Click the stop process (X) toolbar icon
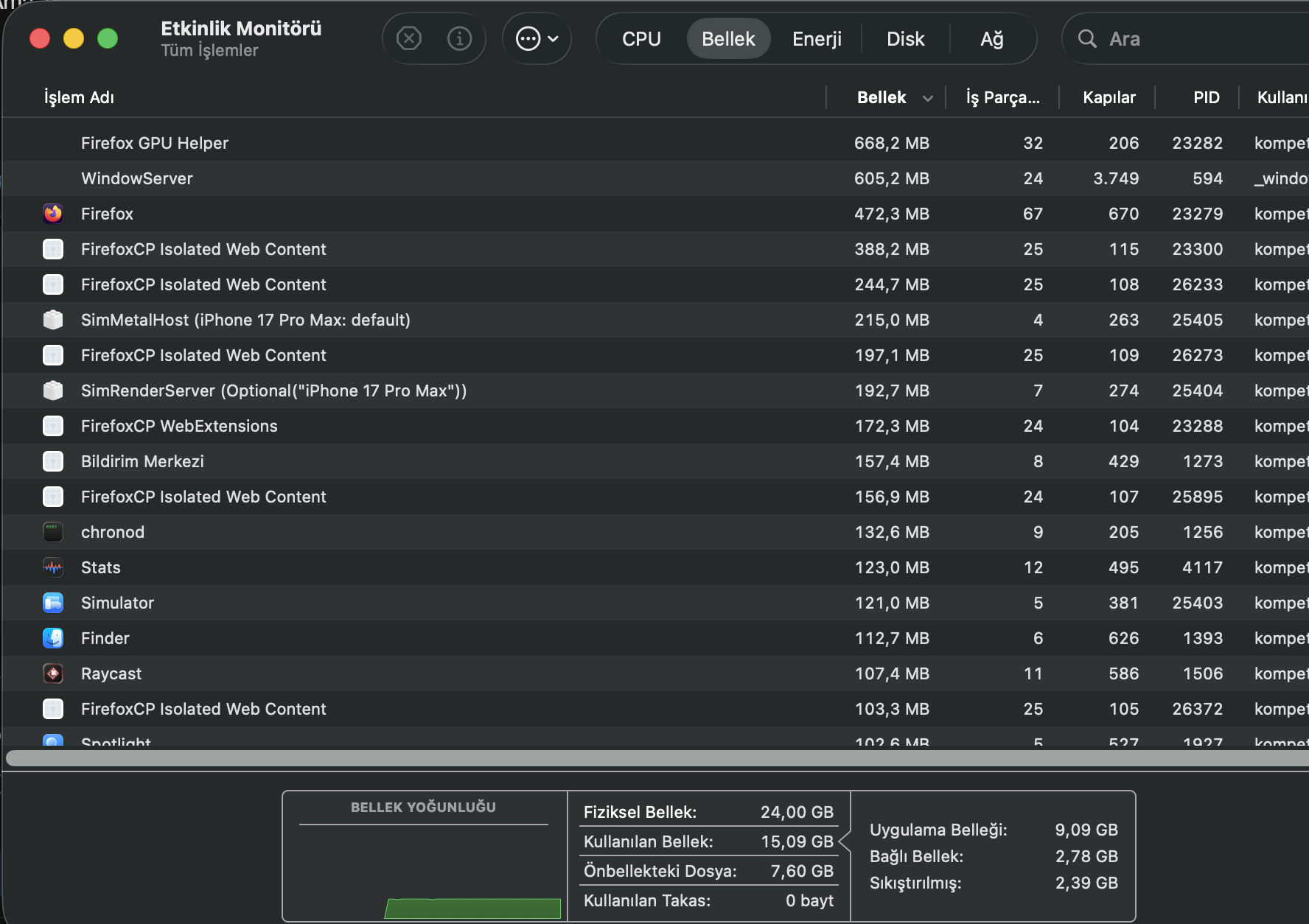1309x924 pixels. [409, 38]
